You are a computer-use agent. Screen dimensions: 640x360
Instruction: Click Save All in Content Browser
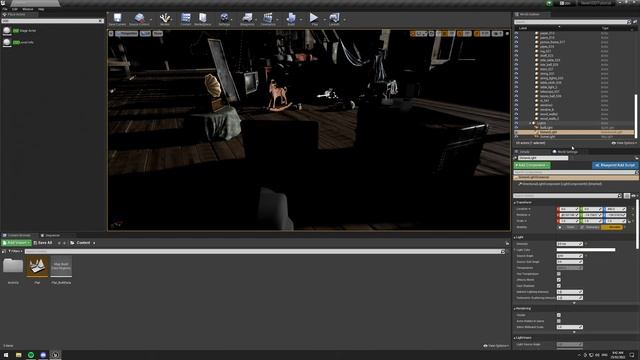43,243
